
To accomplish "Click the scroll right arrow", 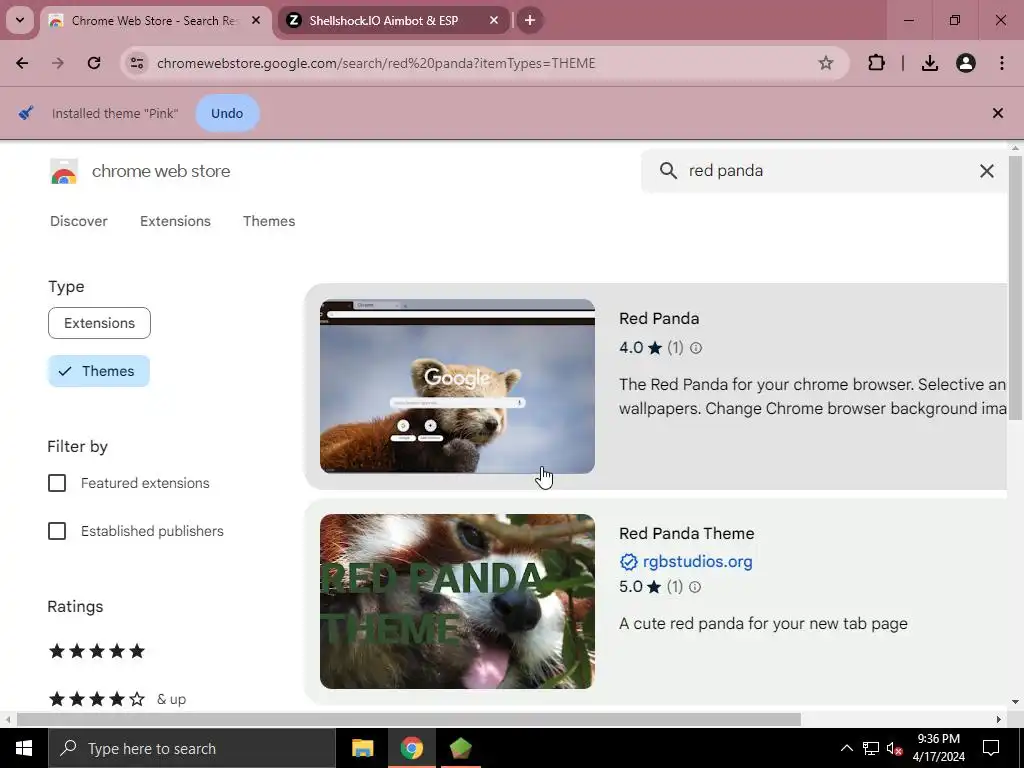I will point(999,719).
